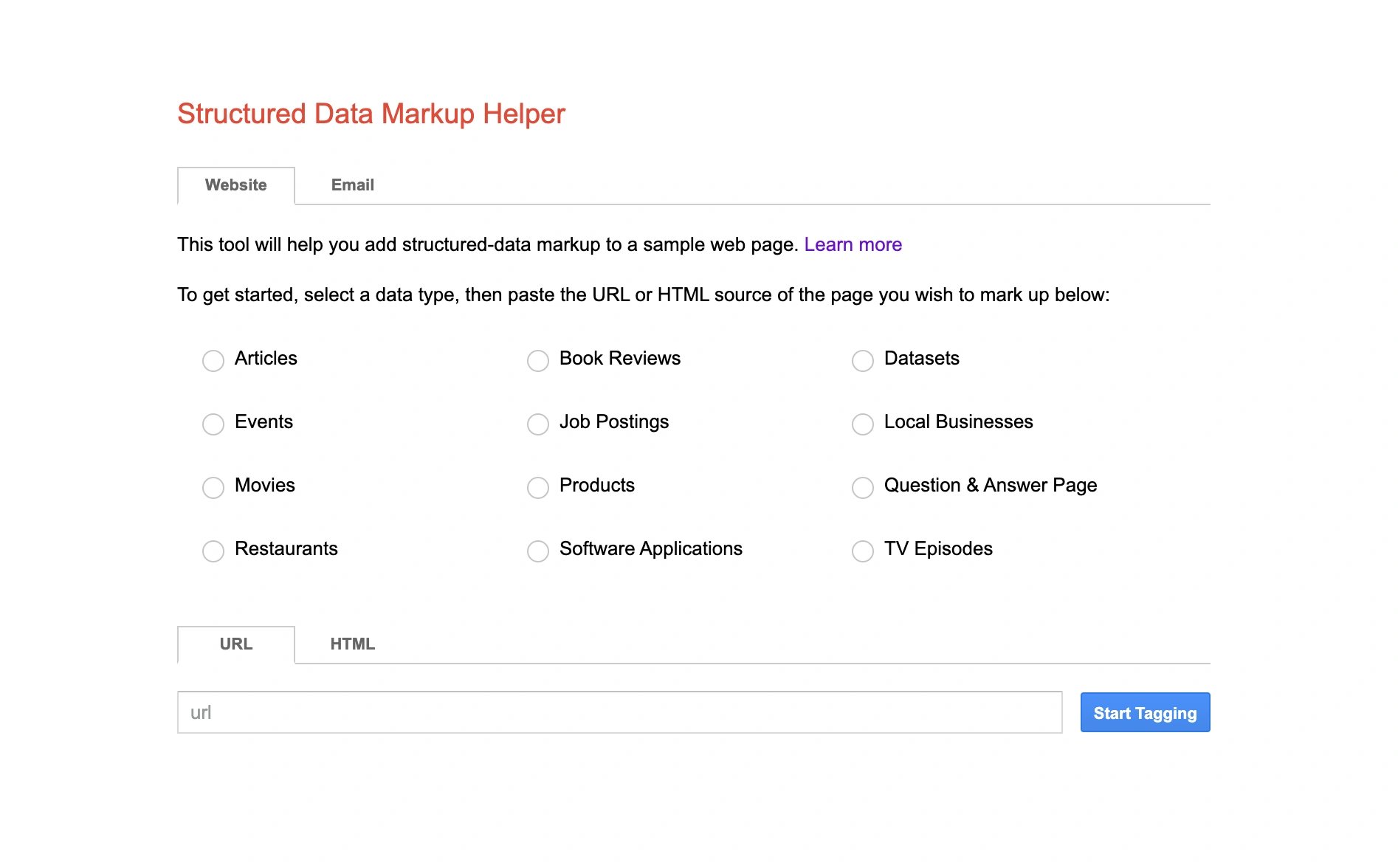This screenshot has height=868, width=1398.
Task: Choose the Book Reviews data type
Action: (x=538, y=360)
